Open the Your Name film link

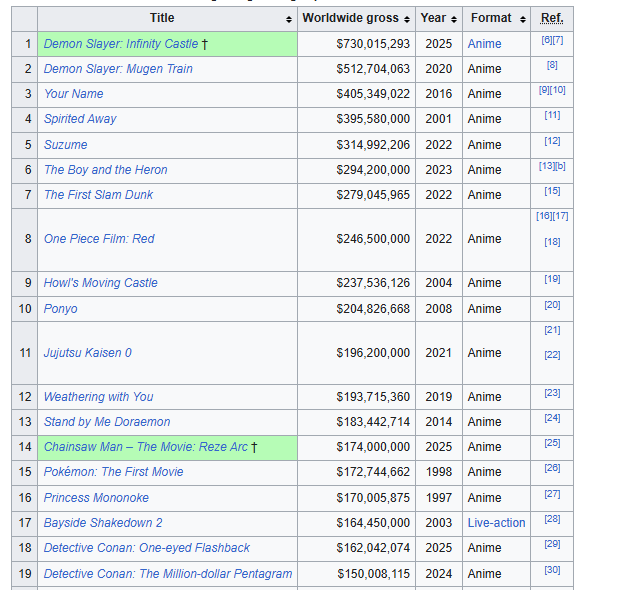tap(74, 94)
